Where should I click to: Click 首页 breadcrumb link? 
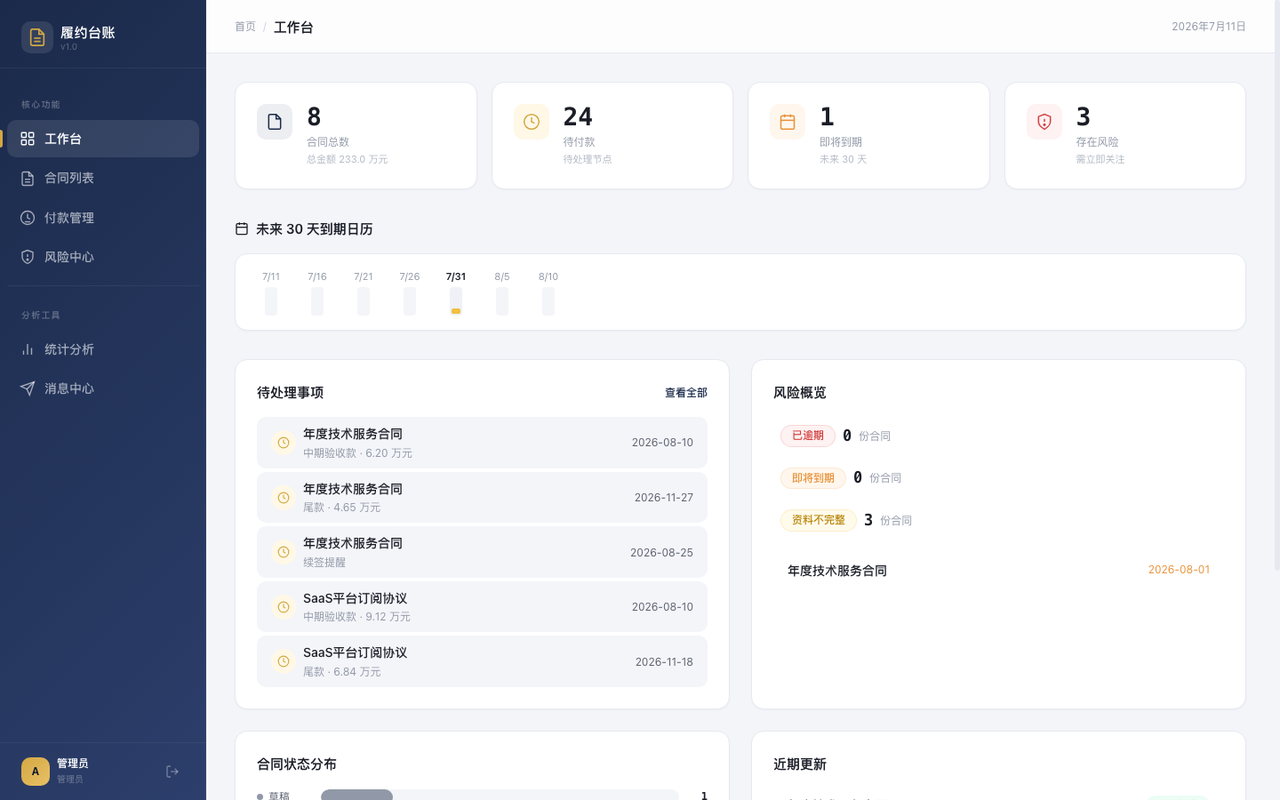coord(245,27)
